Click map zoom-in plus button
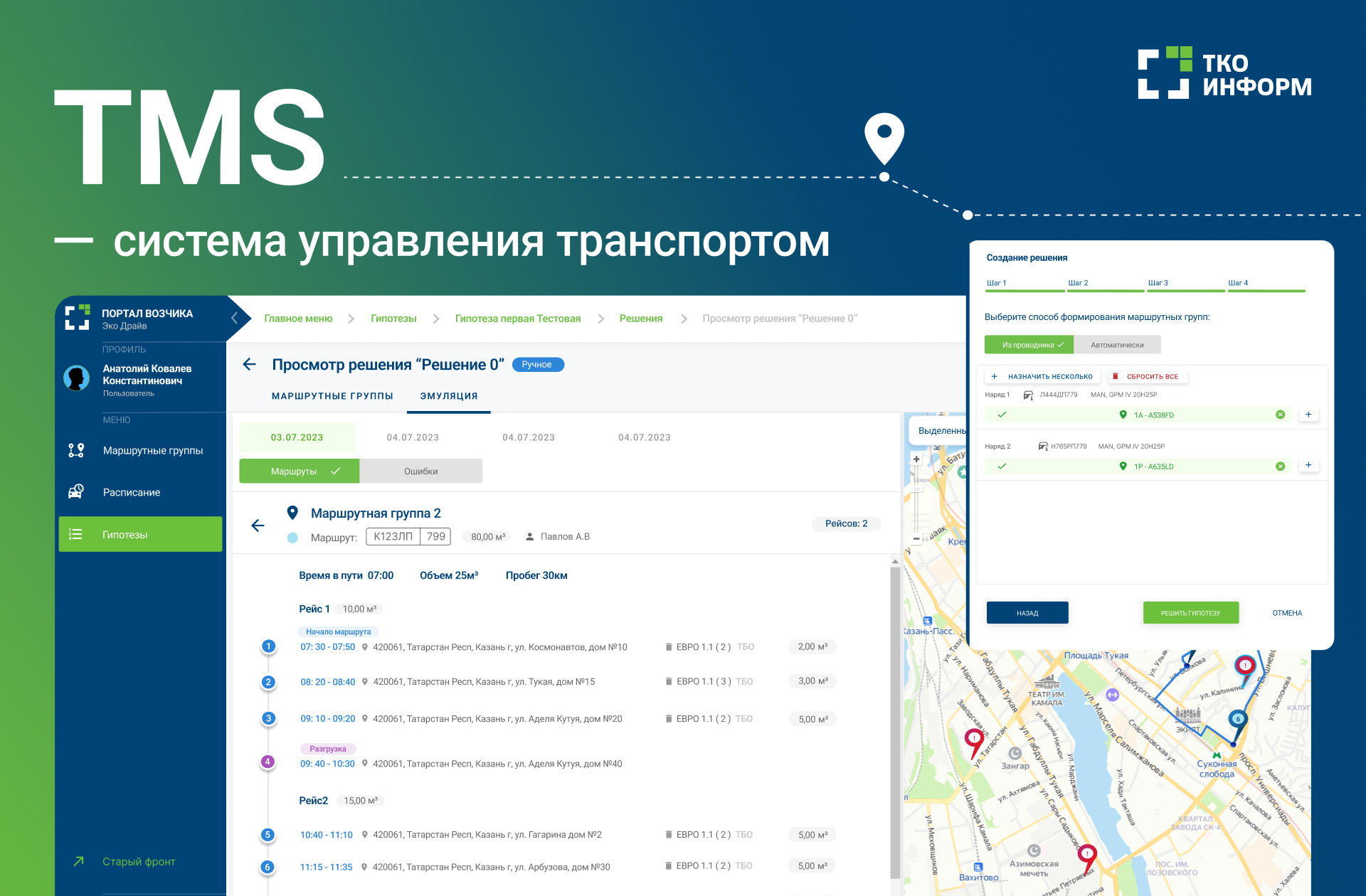 (x=916, y=459)
